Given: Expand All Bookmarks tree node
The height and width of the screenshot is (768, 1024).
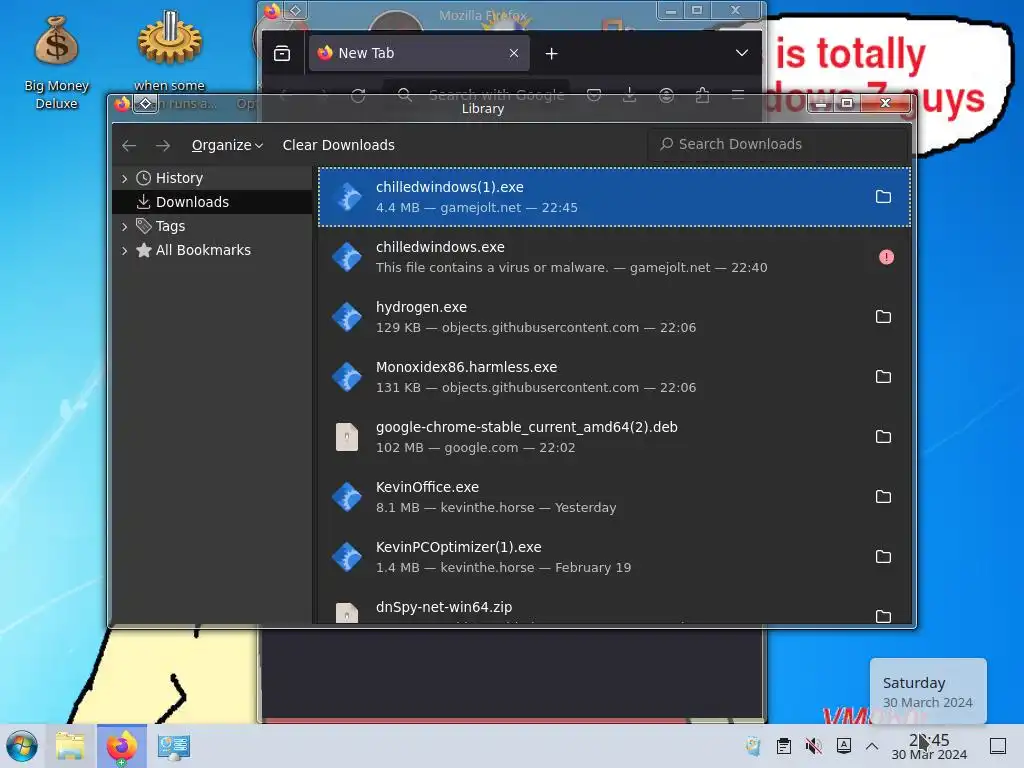Looking at the screenshot, I should pyautogui.click(x=124, y=251).
